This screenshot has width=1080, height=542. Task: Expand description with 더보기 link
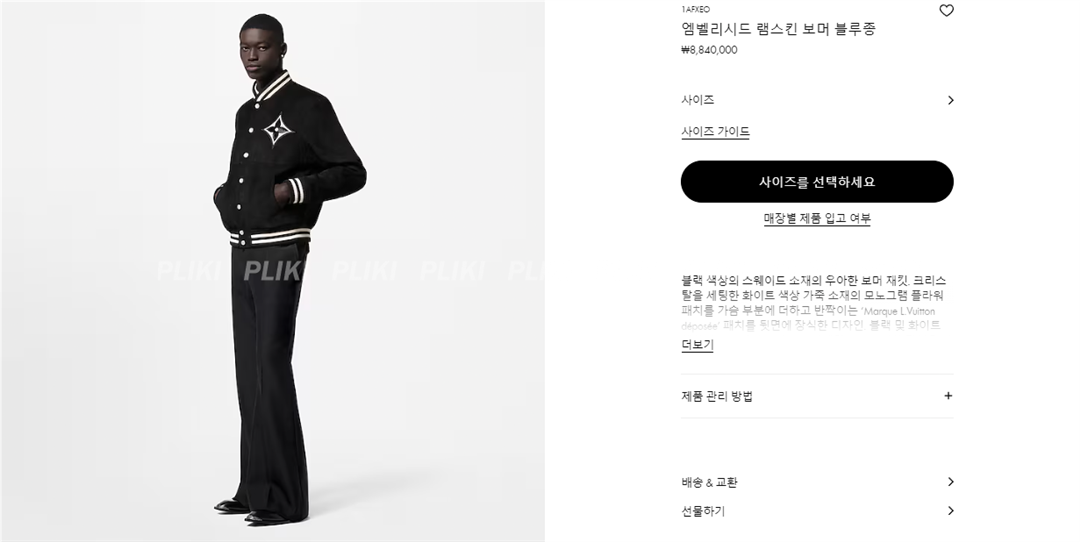697,345
